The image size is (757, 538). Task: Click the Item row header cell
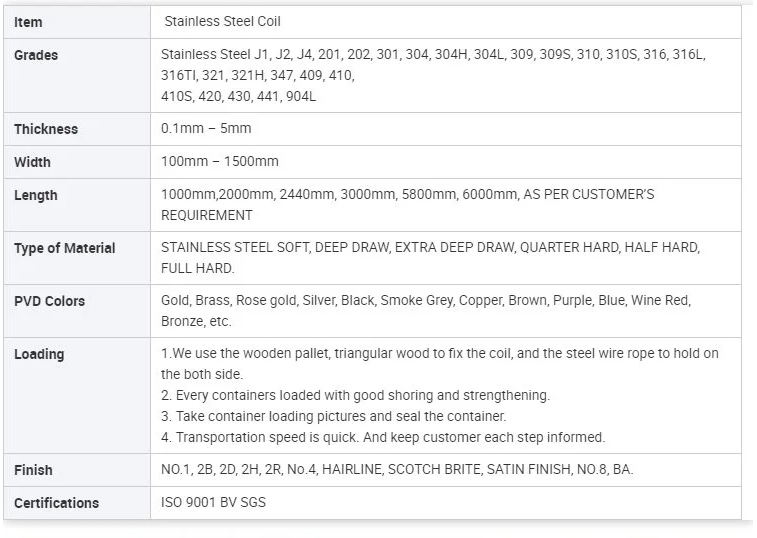click(x=28, y=22)
